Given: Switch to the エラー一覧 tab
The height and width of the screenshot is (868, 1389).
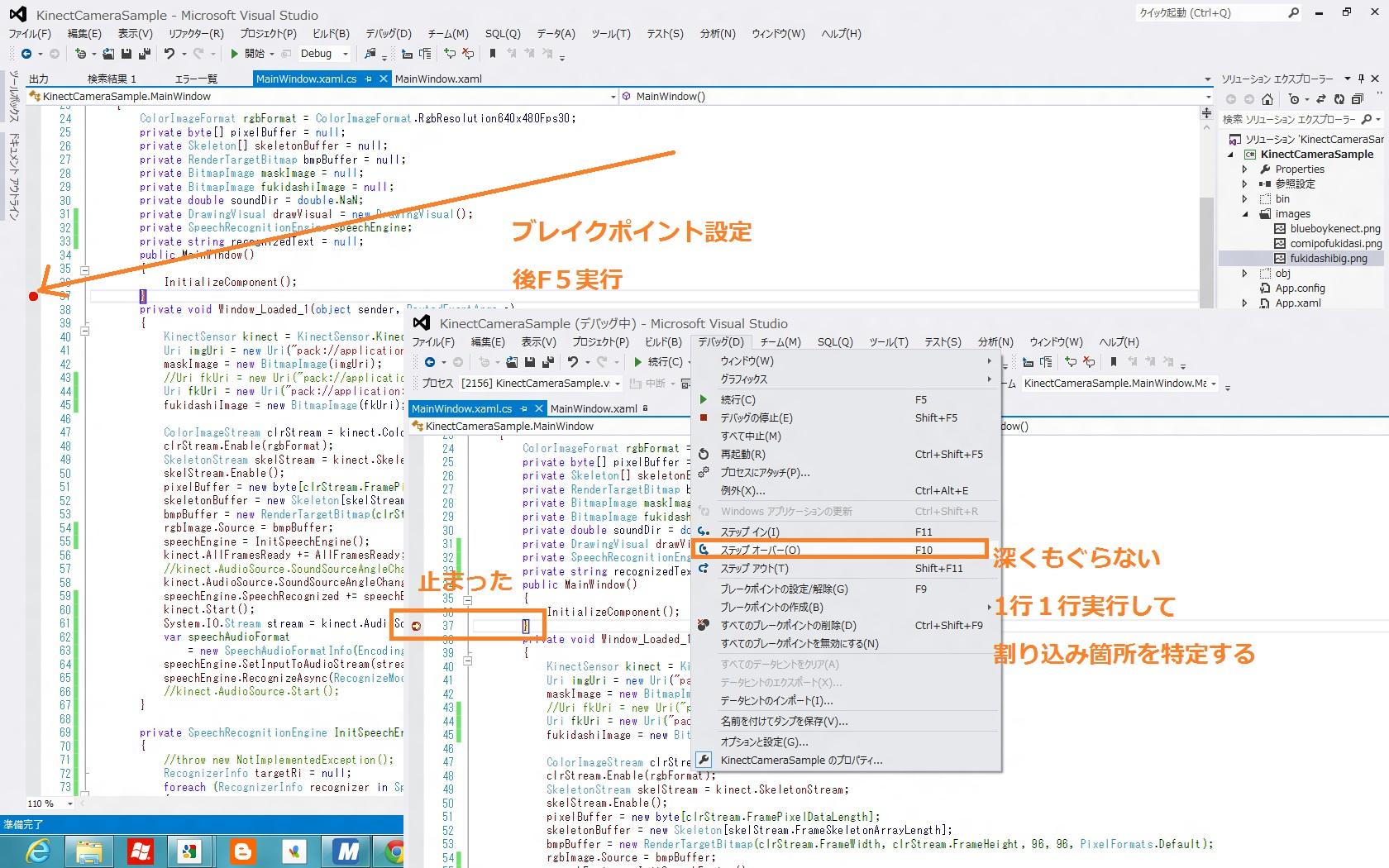Looking at the screenshot, I should pos(196,79).
